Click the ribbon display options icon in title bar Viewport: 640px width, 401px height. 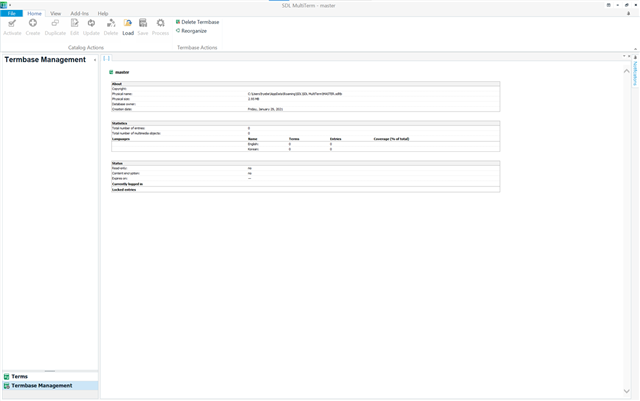(609, 5)
